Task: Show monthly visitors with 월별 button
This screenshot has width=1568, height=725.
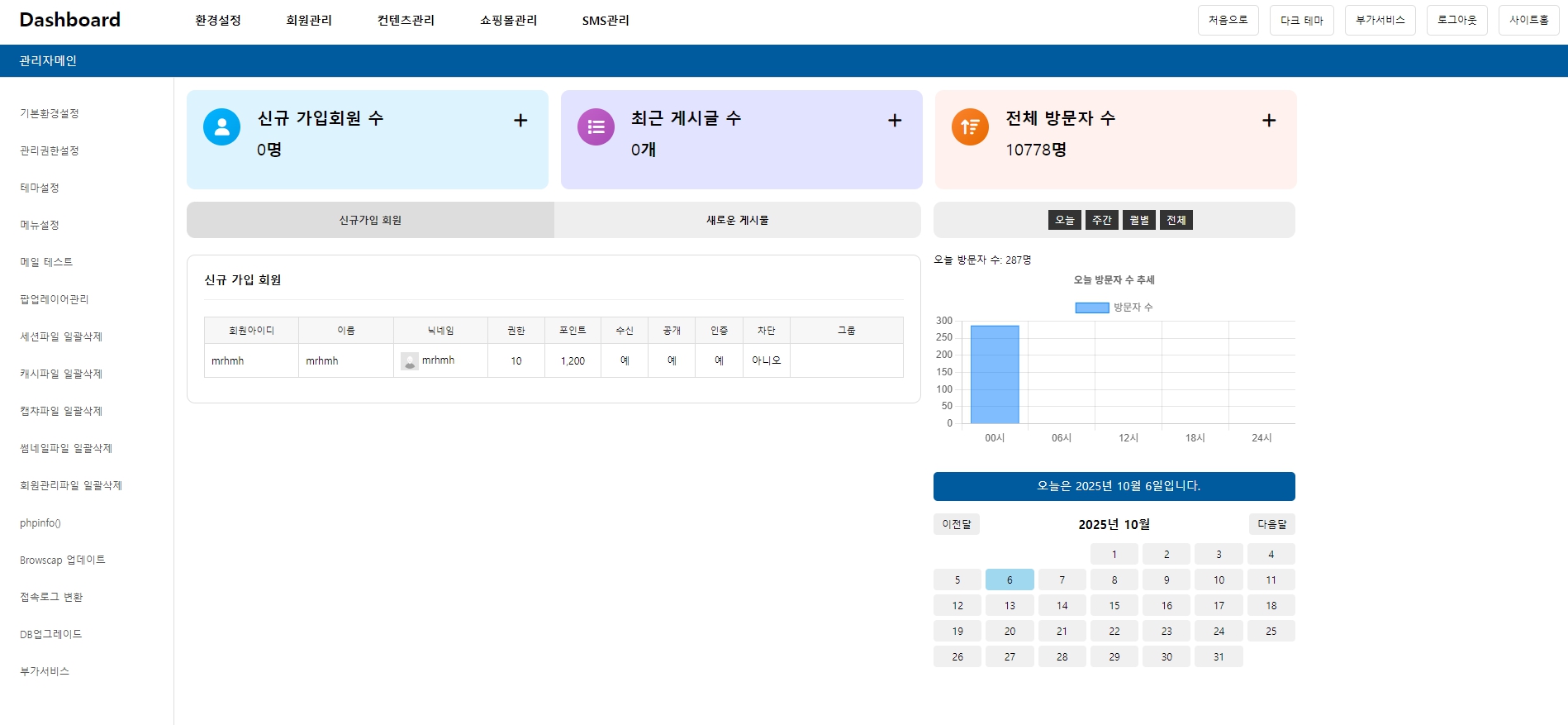Action: (1139, 220)
